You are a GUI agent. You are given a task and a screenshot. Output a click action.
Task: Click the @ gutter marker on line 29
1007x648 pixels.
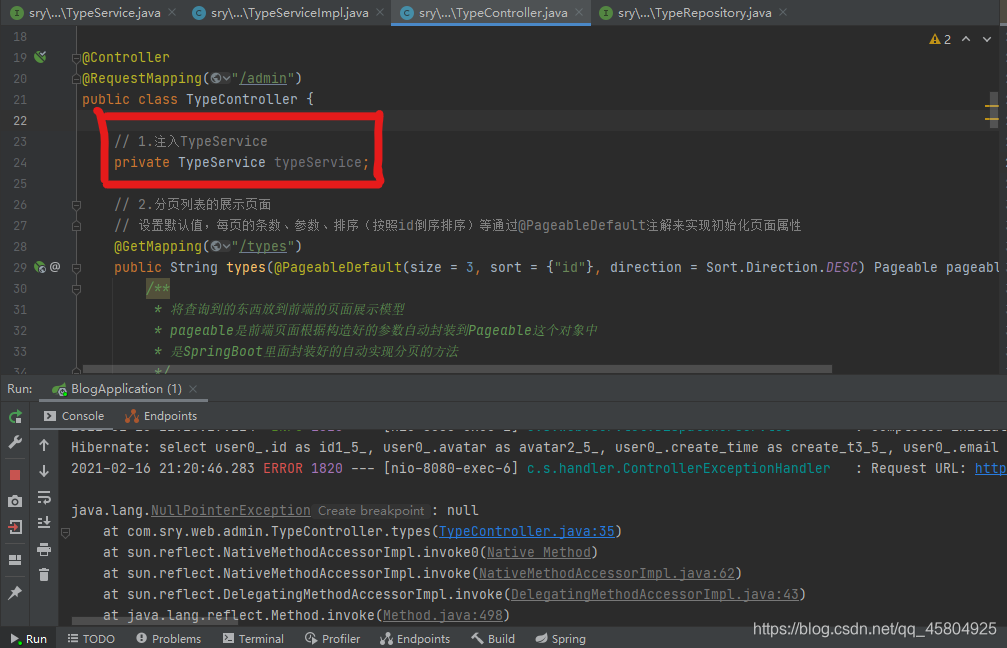click(55, 267)
